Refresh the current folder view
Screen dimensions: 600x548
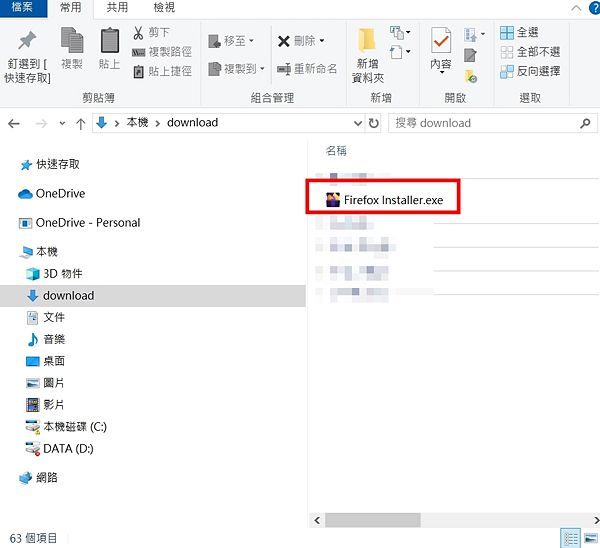coord(373,123)
